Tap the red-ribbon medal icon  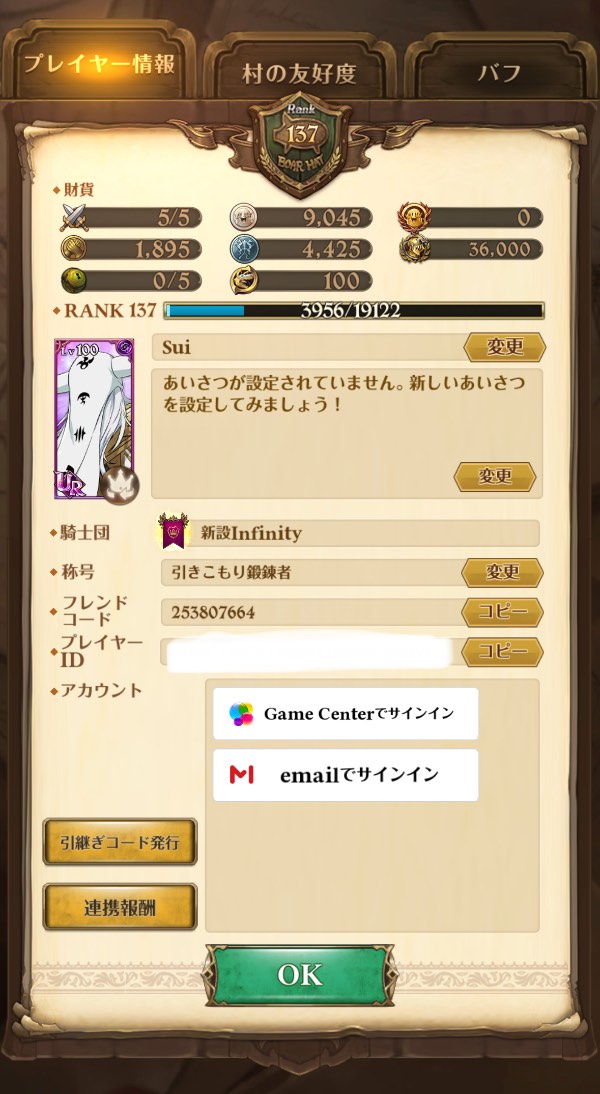click(x=412, y=218)
